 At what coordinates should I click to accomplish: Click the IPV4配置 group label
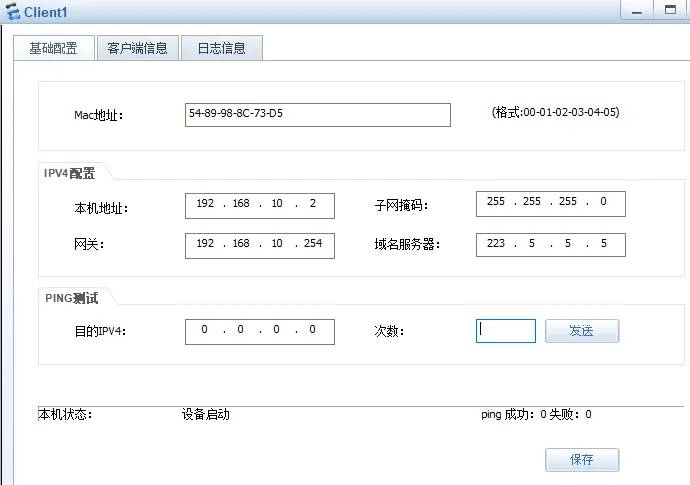click(x=70, y=173)
